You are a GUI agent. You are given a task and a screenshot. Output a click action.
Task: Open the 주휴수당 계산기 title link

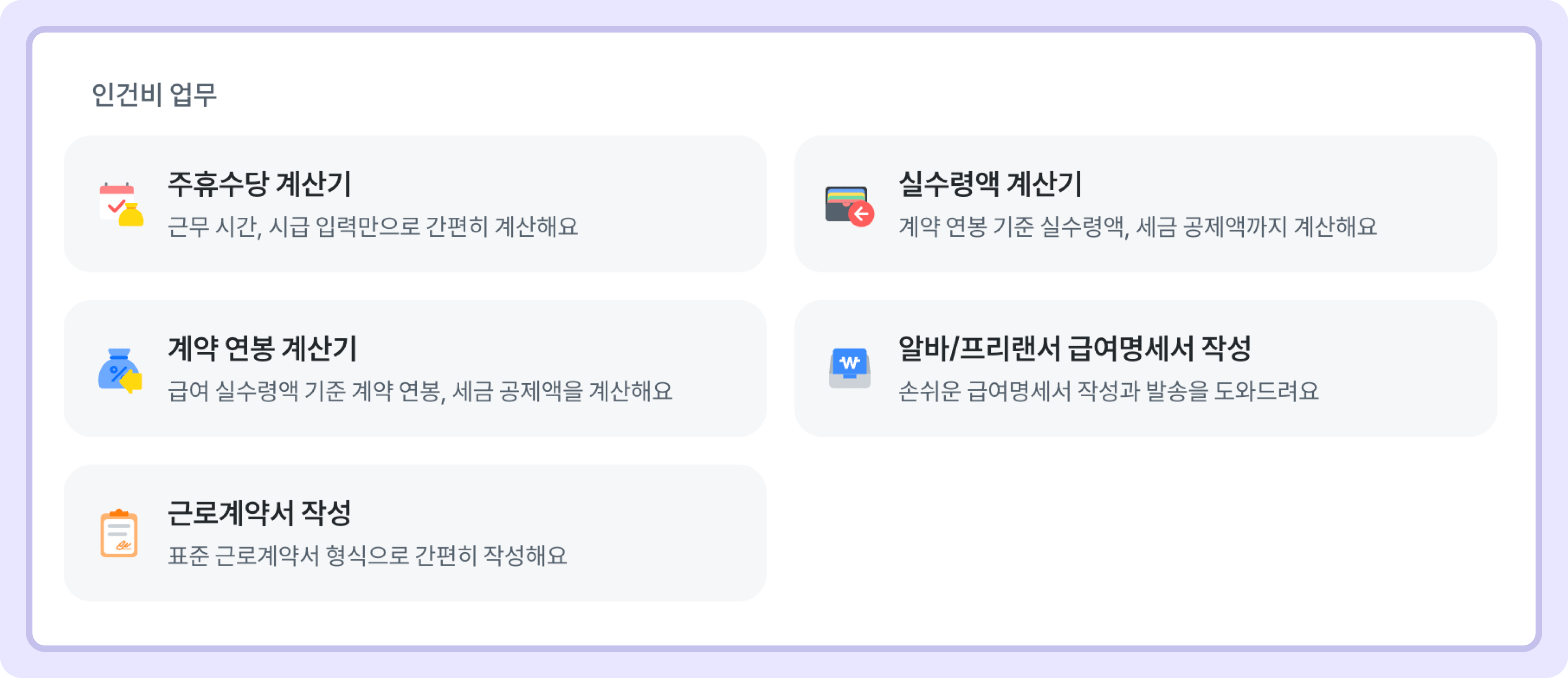click(x=260, y=184)
